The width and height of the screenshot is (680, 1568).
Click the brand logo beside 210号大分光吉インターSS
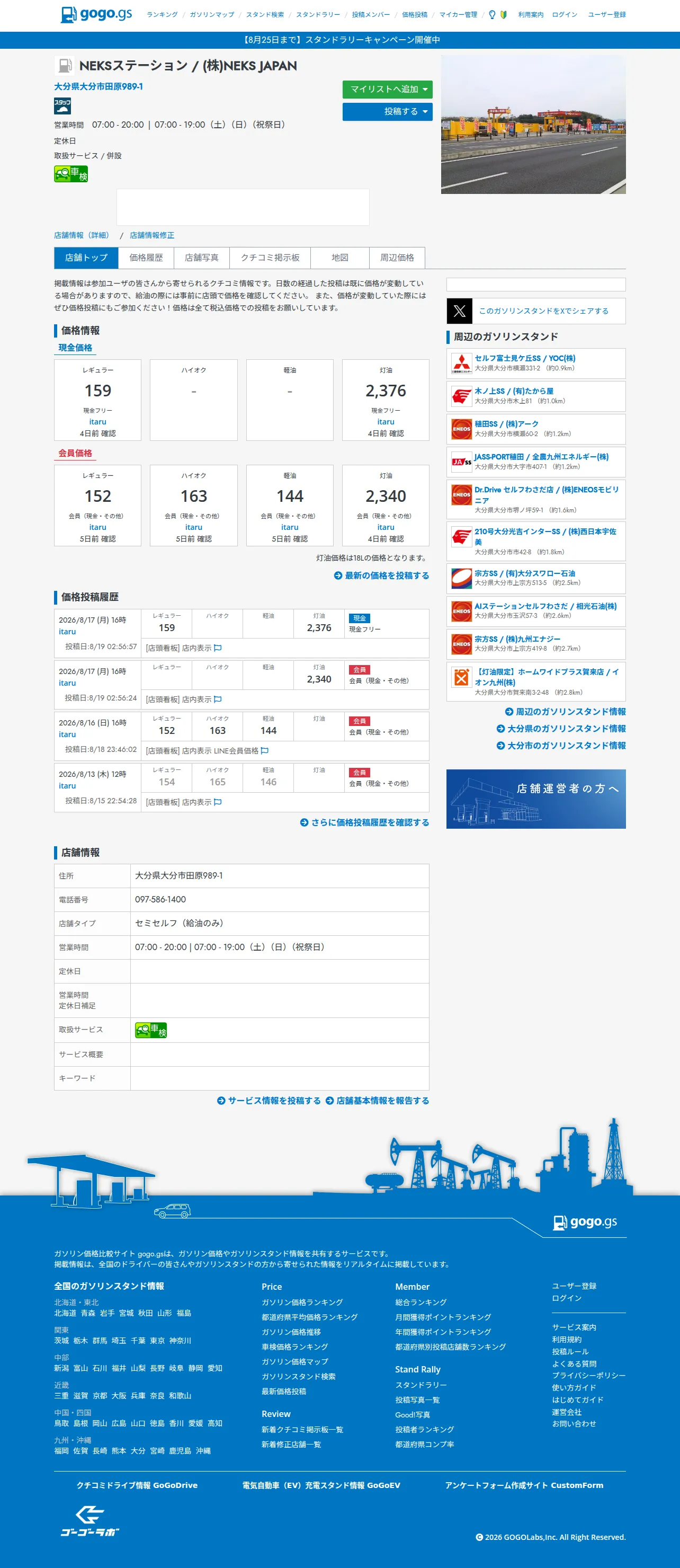click(x=462, y=537)
